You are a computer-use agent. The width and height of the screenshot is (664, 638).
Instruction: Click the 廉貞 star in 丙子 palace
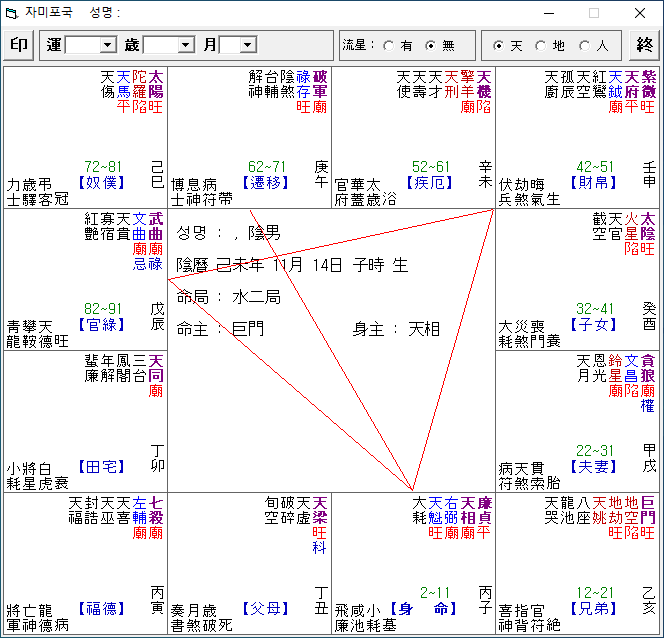pos(484,510)
